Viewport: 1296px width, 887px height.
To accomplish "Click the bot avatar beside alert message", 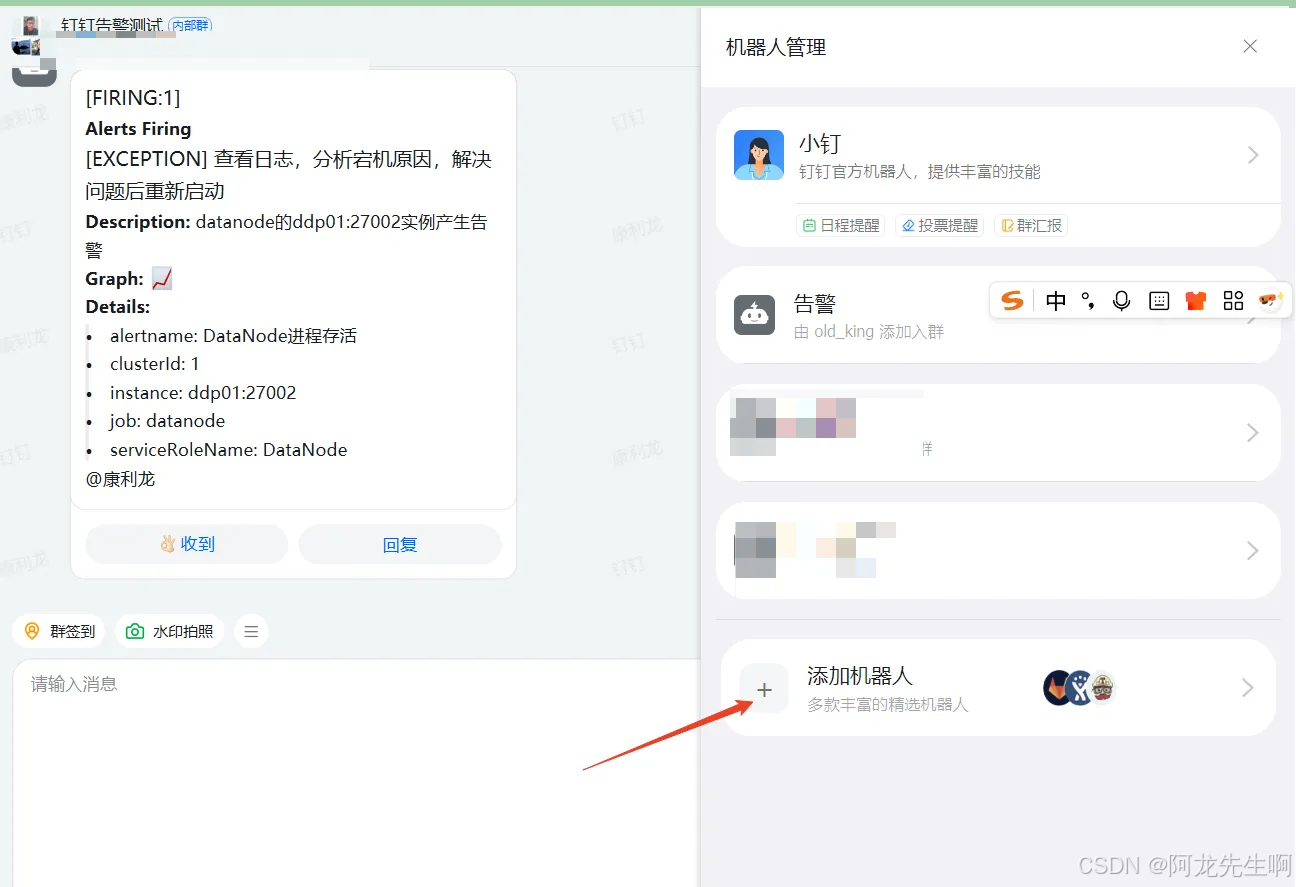I will 34,74.
